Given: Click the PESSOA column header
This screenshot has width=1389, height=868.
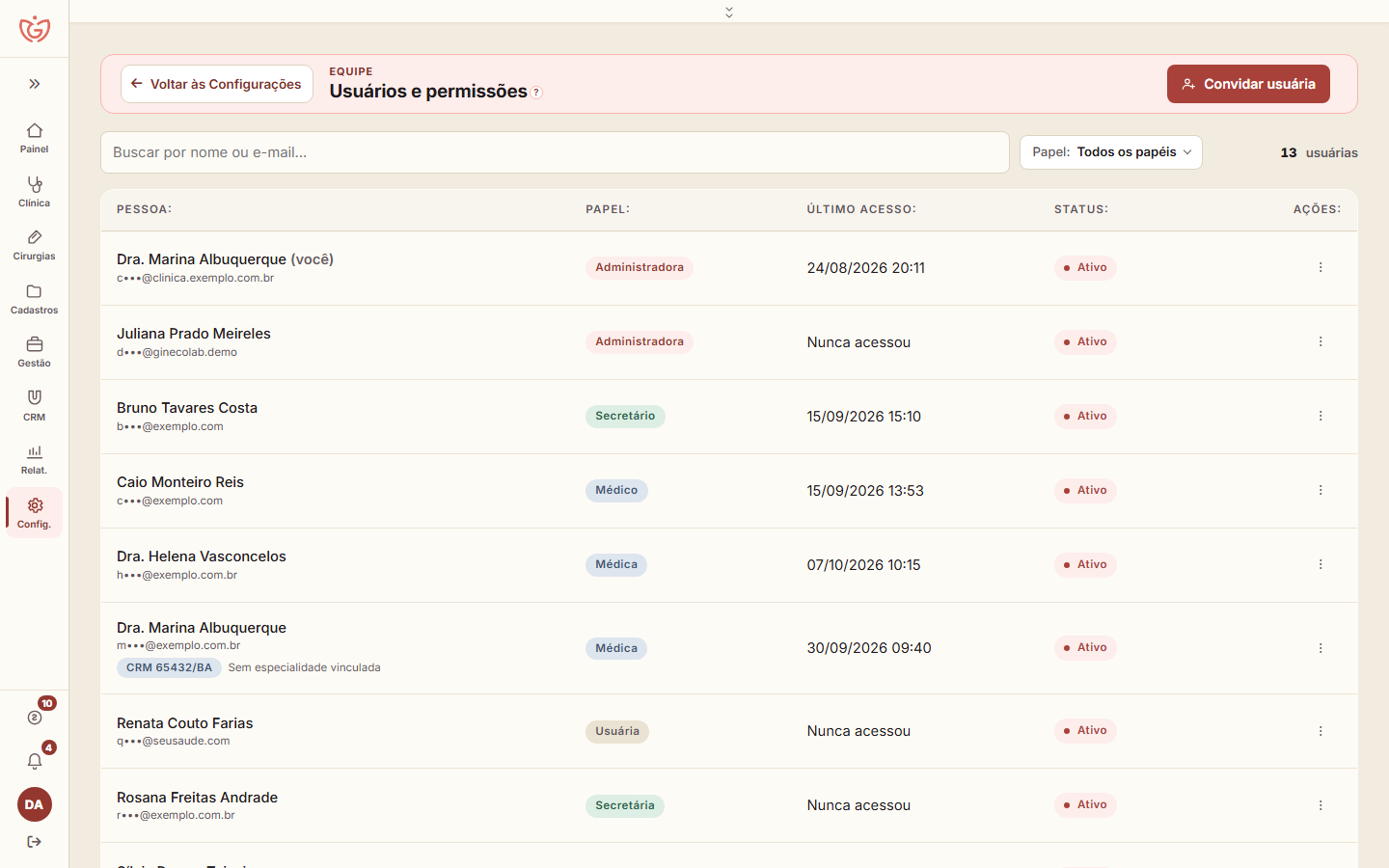Looking at the screenshot, I should pyautogui.click(x=145, y=209).
